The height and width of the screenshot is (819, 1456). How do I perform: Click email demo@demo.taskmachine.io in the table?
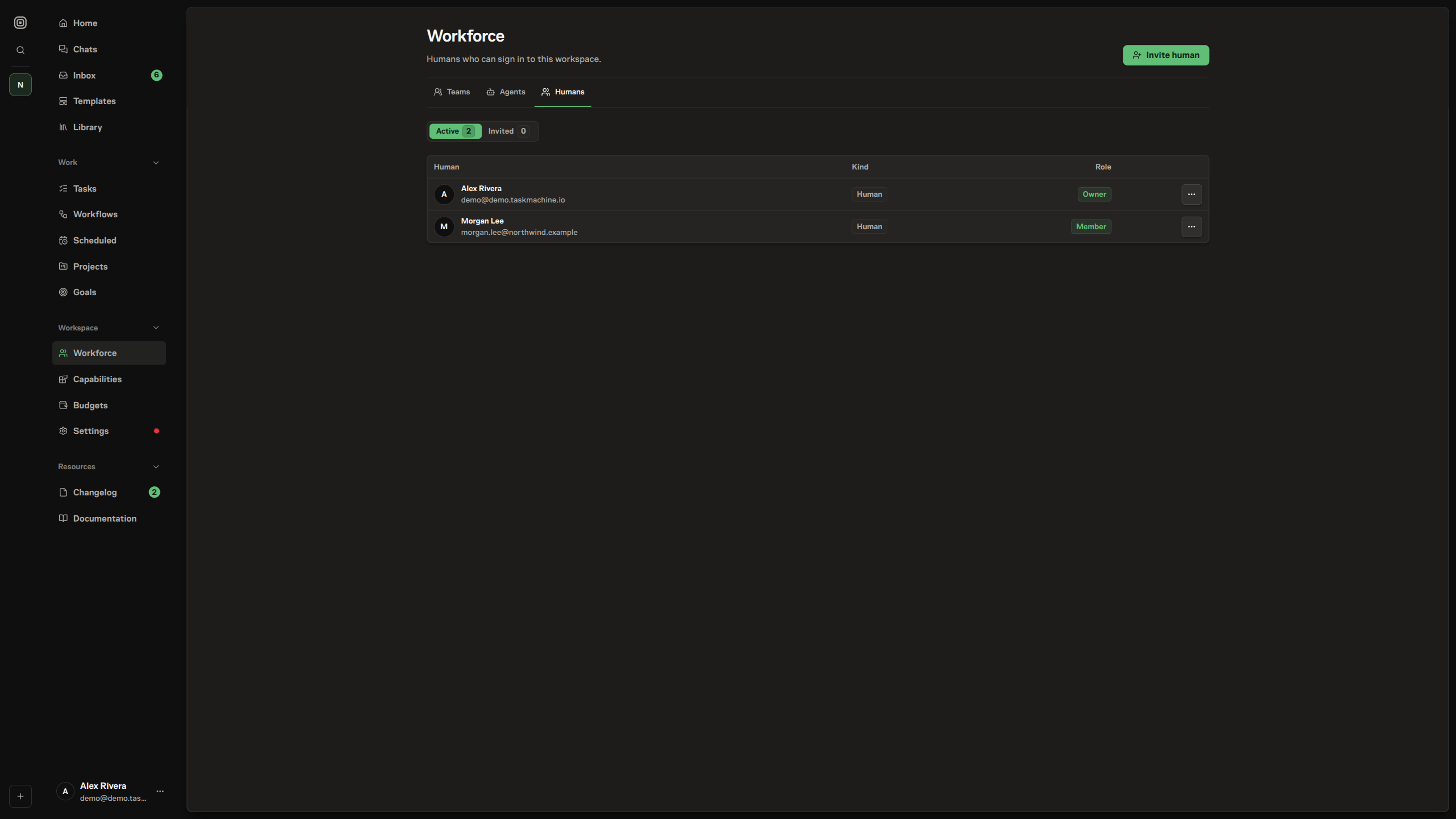[x=513, y=200]
